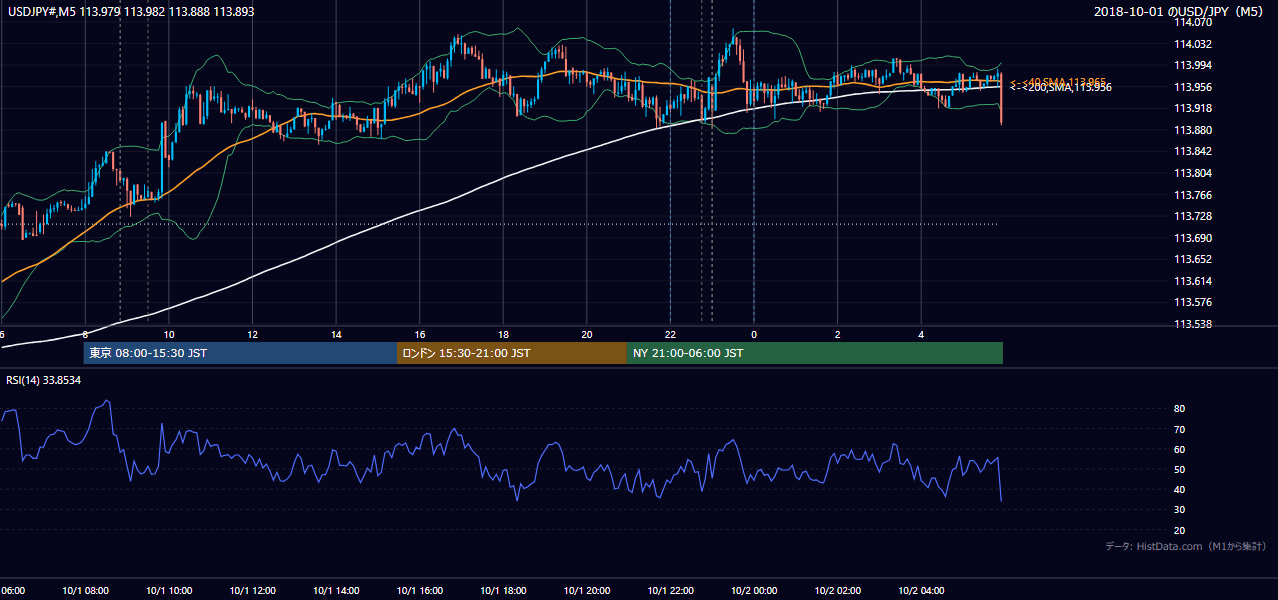The image size is (1278, 600).
Task: Click the <200,SMA,113.956 line label
Action: point(1060,88)
